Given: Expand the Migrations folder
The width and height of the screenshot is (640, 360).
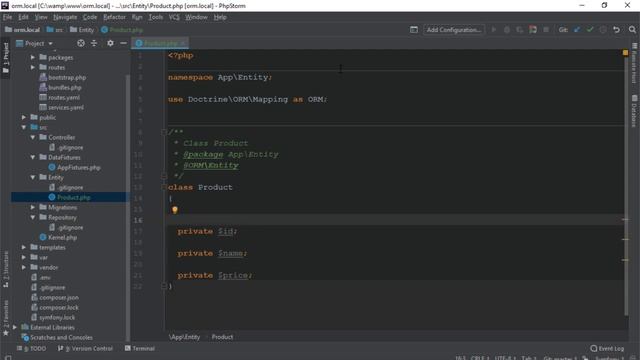Looking at the screenshot, I should (x=33, y=207).
